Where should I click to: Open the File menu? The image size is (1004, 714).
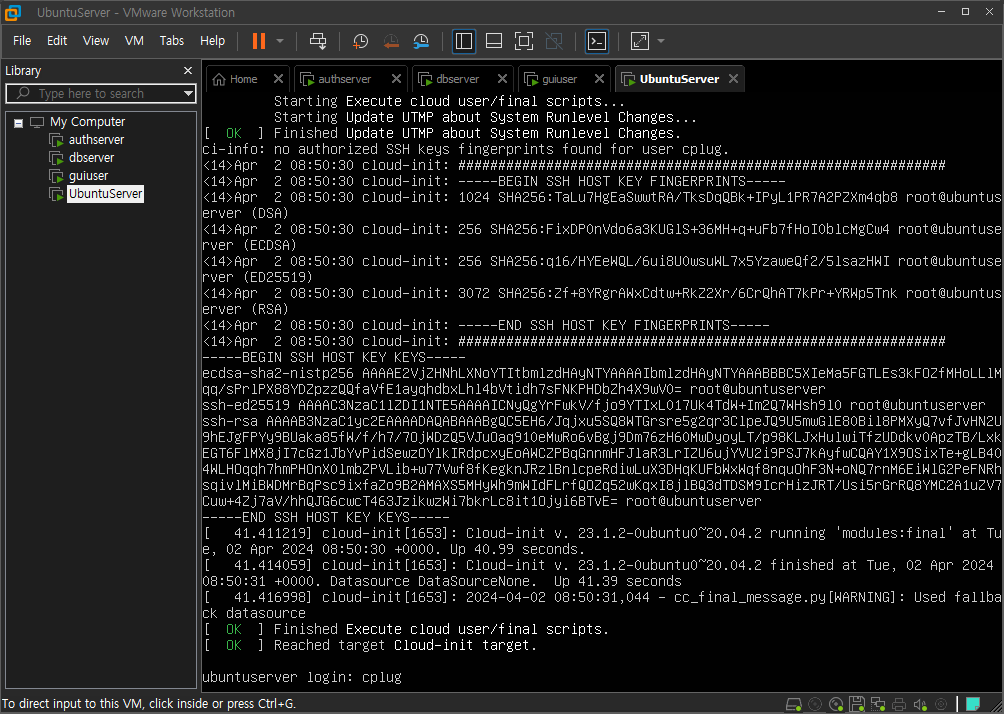click(22, 40)
